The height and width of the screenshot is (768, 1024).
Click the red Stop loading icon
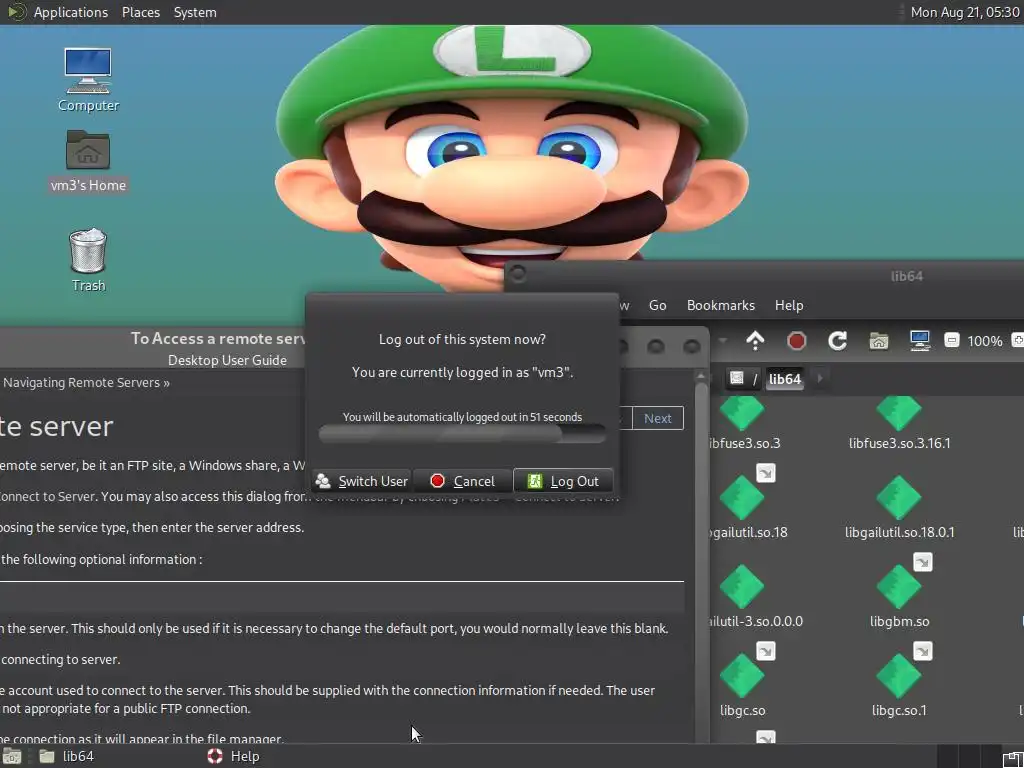point(796,340)
